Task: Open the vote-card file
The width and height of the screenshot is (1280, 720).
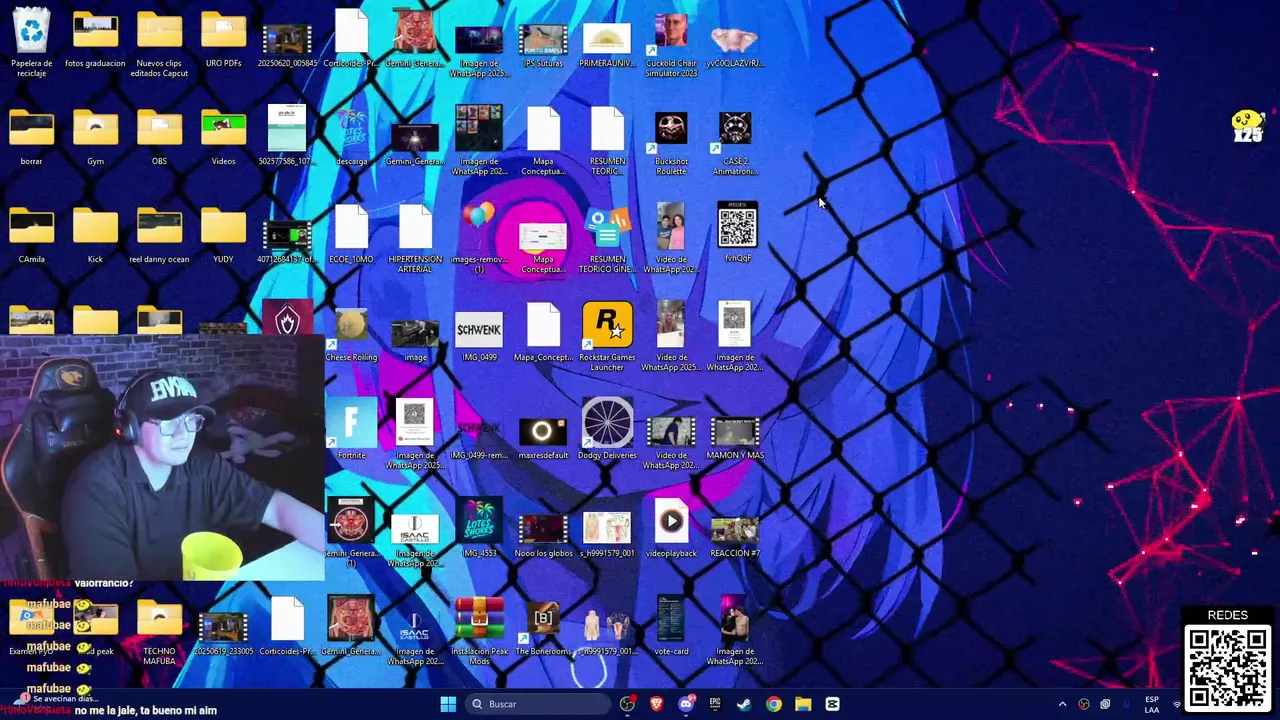Action: (x=671, y=628)
